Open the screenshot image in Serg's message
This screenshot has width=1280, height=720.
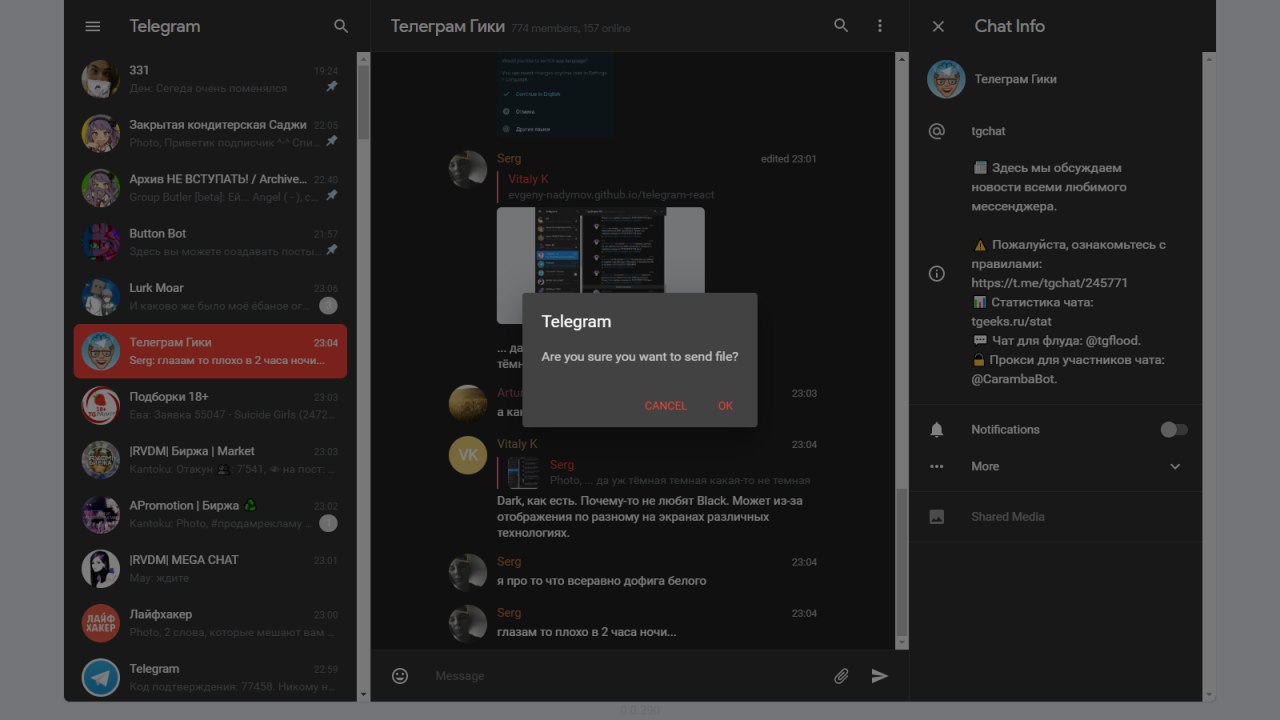[x=600, y=265]
